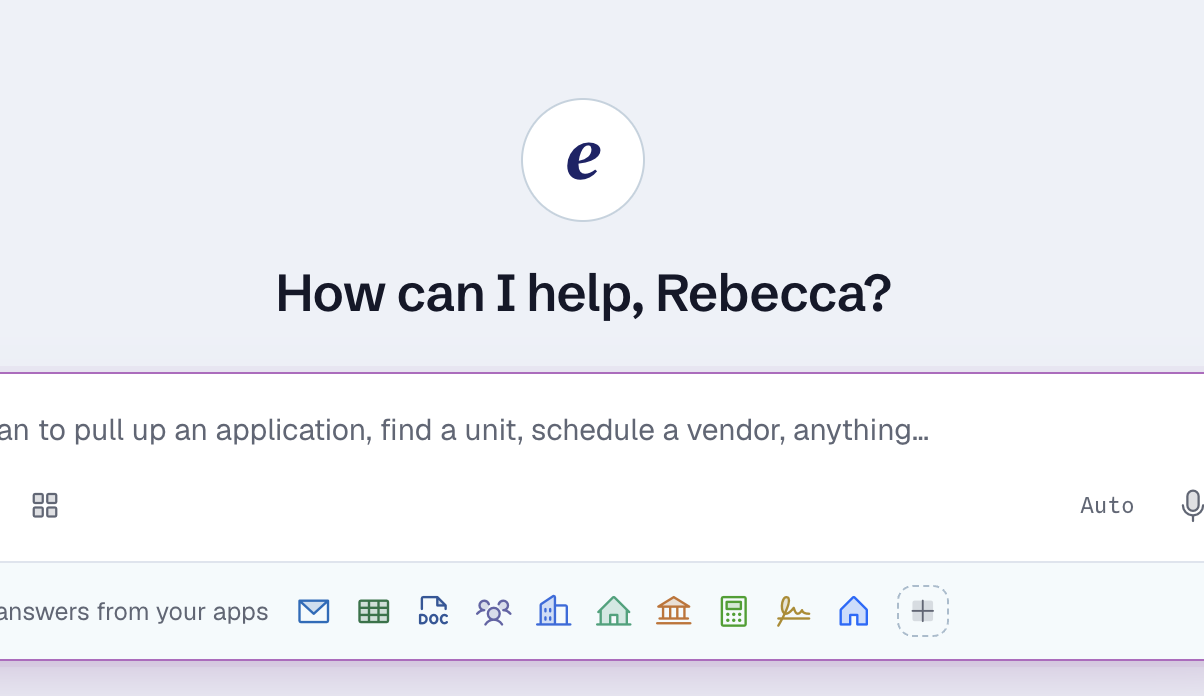Click the orange bank building icon
The height and width of the screenshot is (696, 1204).
click(674, 610)
